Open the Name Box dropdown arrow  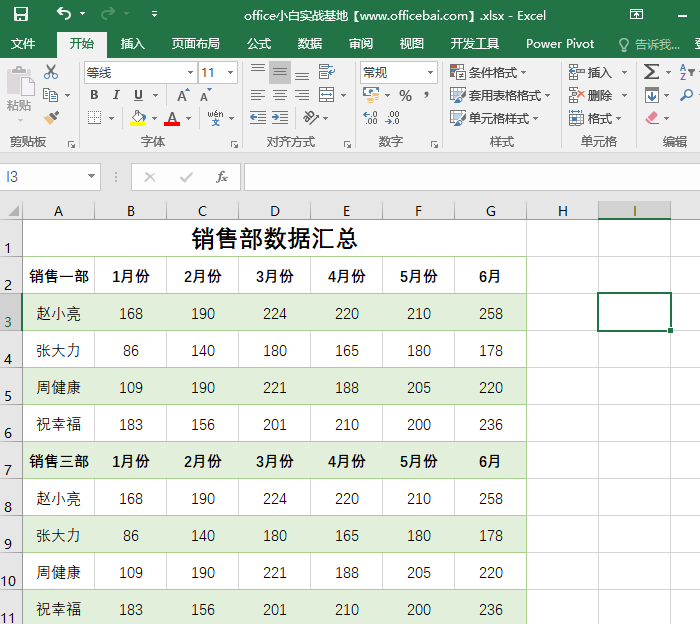click(91, 176)
